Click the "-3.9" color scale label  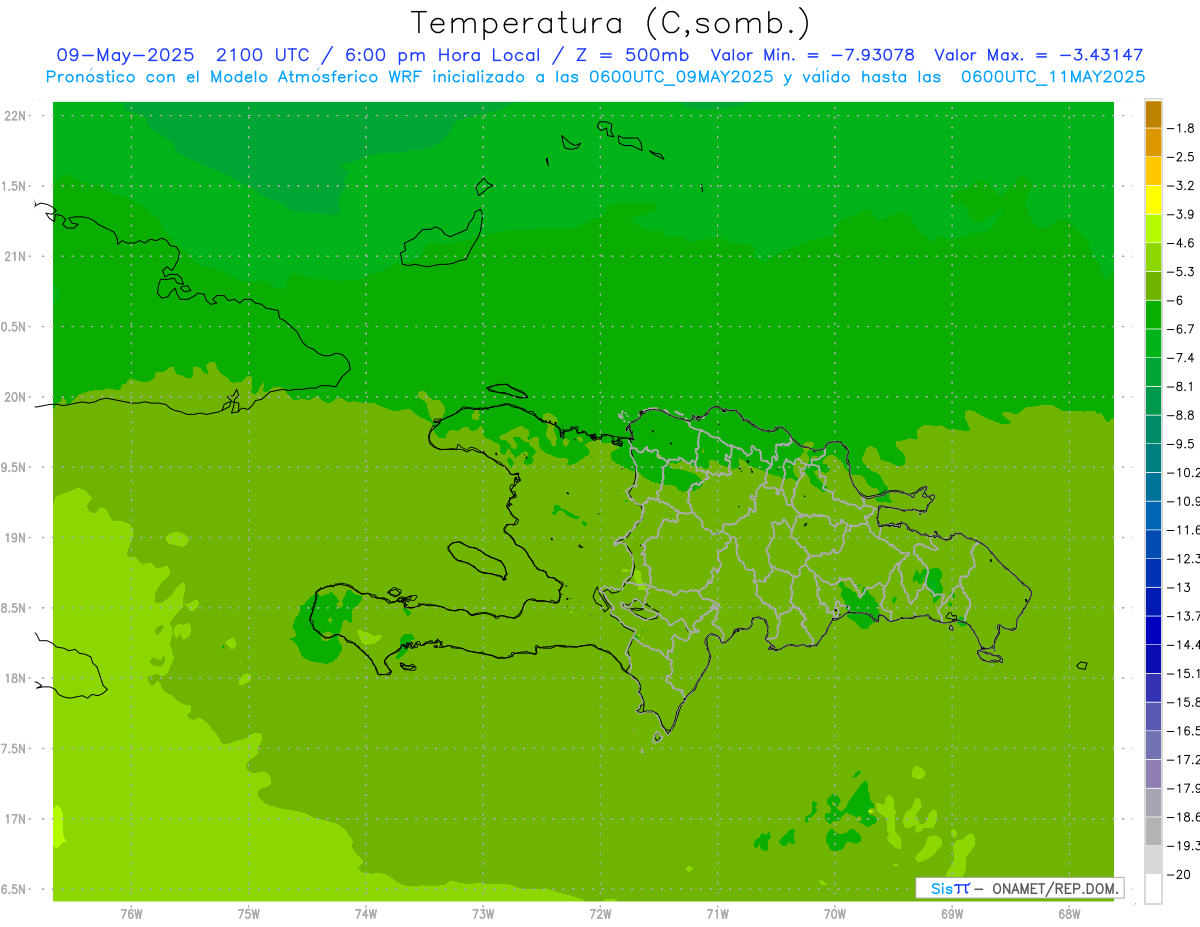[1181, 214]
